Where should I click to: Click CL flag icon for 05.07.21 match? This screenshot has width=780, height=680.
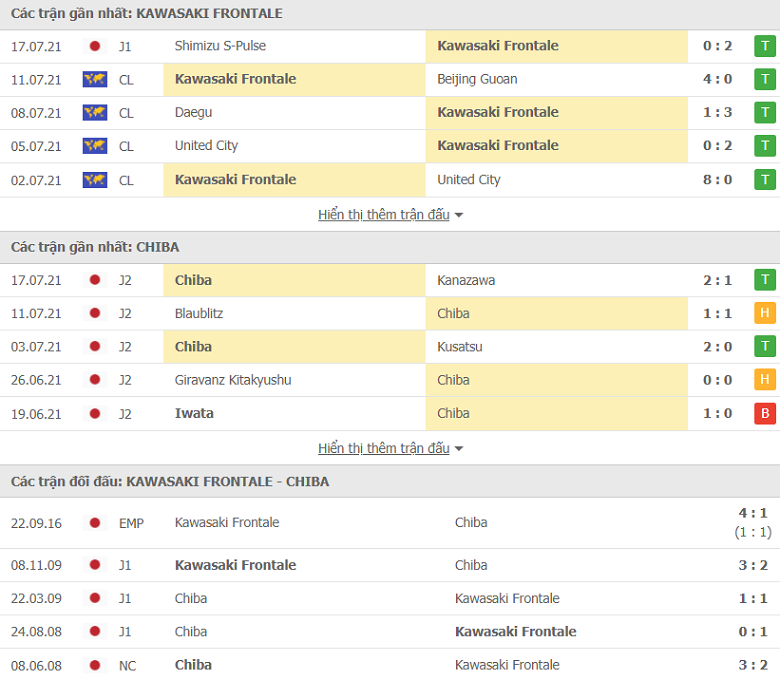[95, 146]
